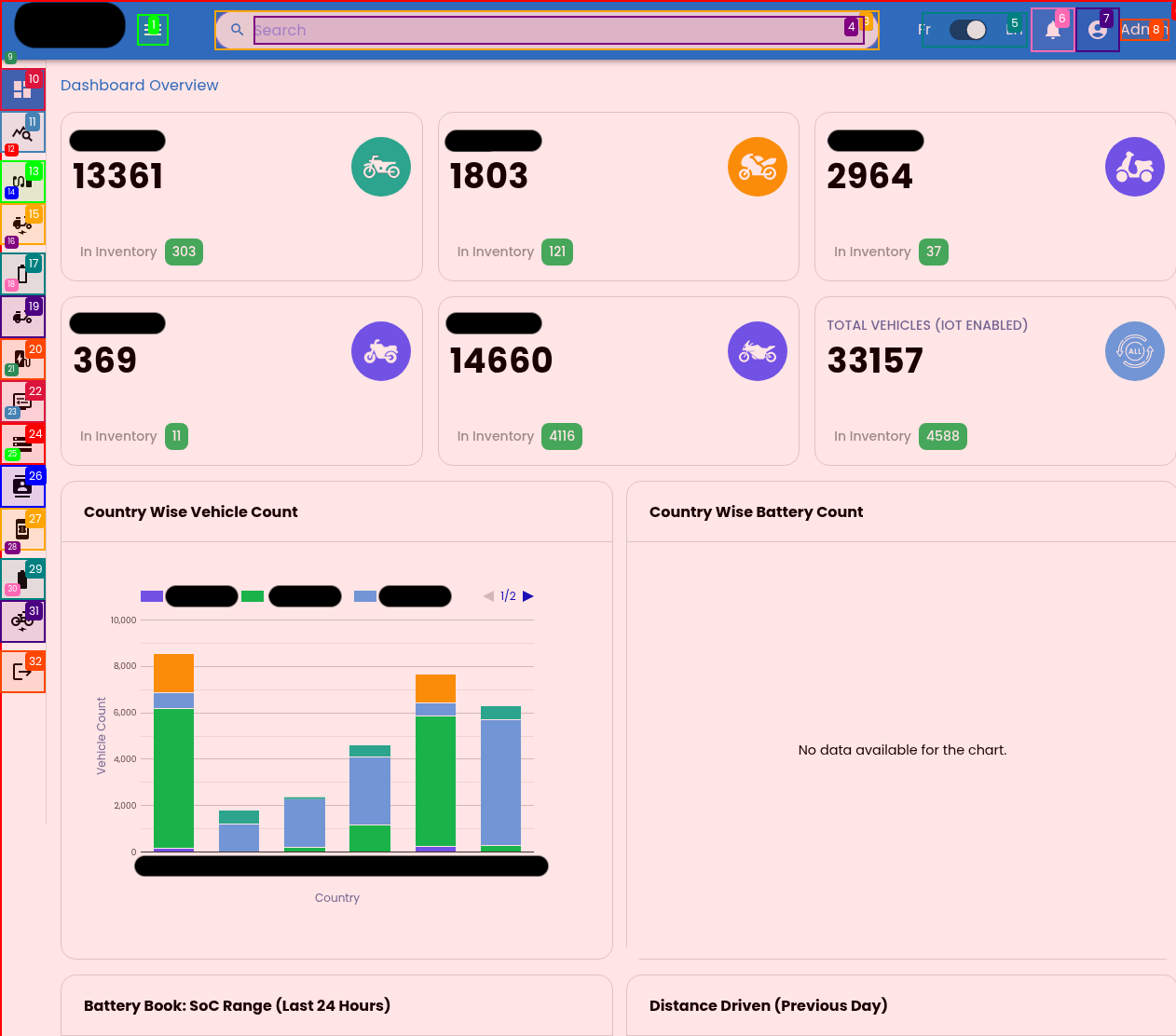
Task: Click the user profile avatar icon
Action: (1097, 30)
